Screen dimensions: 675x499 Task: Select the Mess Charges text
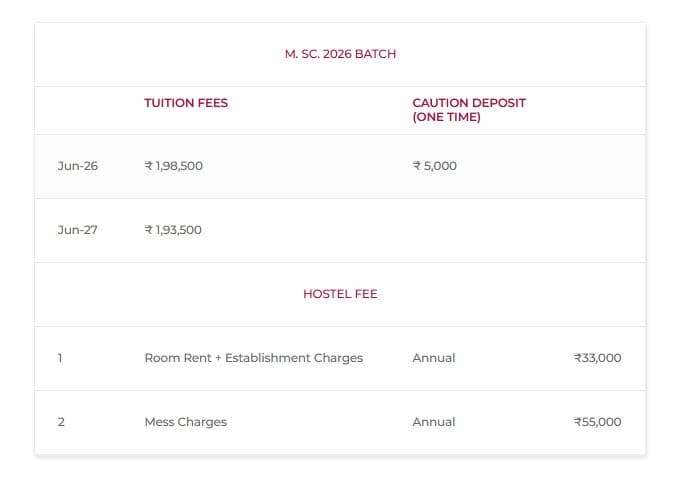[x=185, y=422]
